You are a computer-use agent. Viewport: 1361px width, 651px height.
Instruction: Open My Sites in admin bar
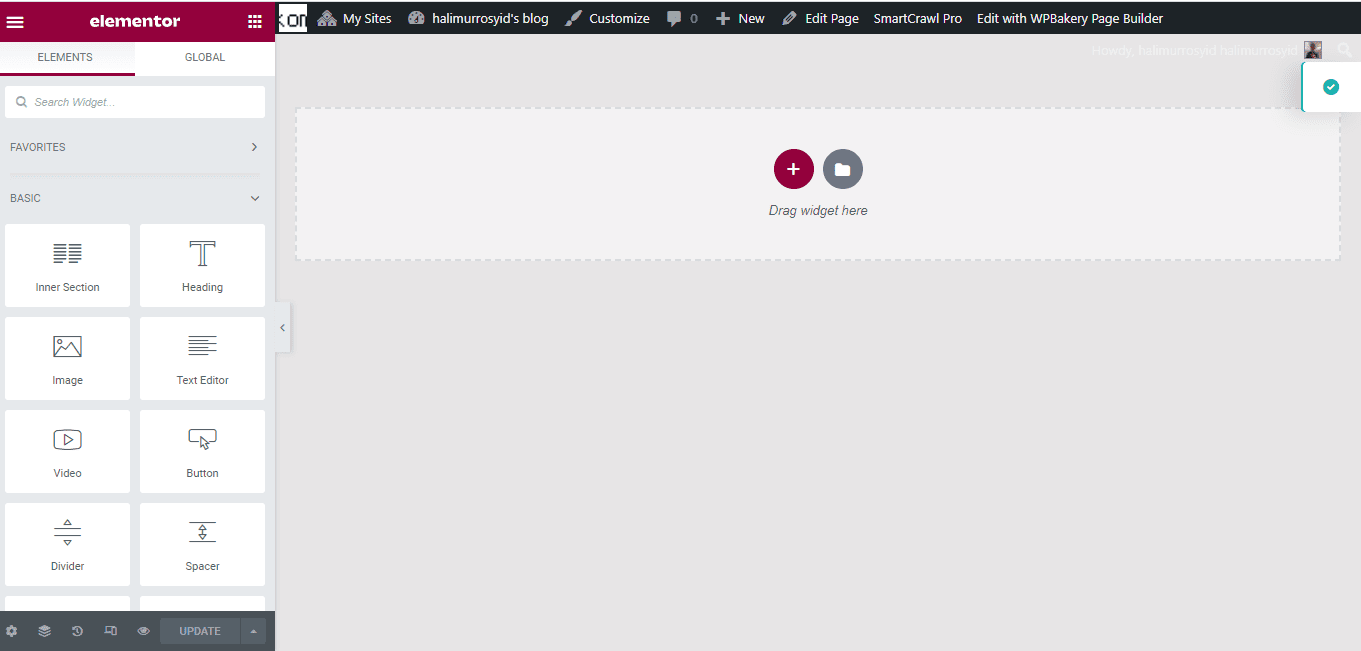coord(355,18)
